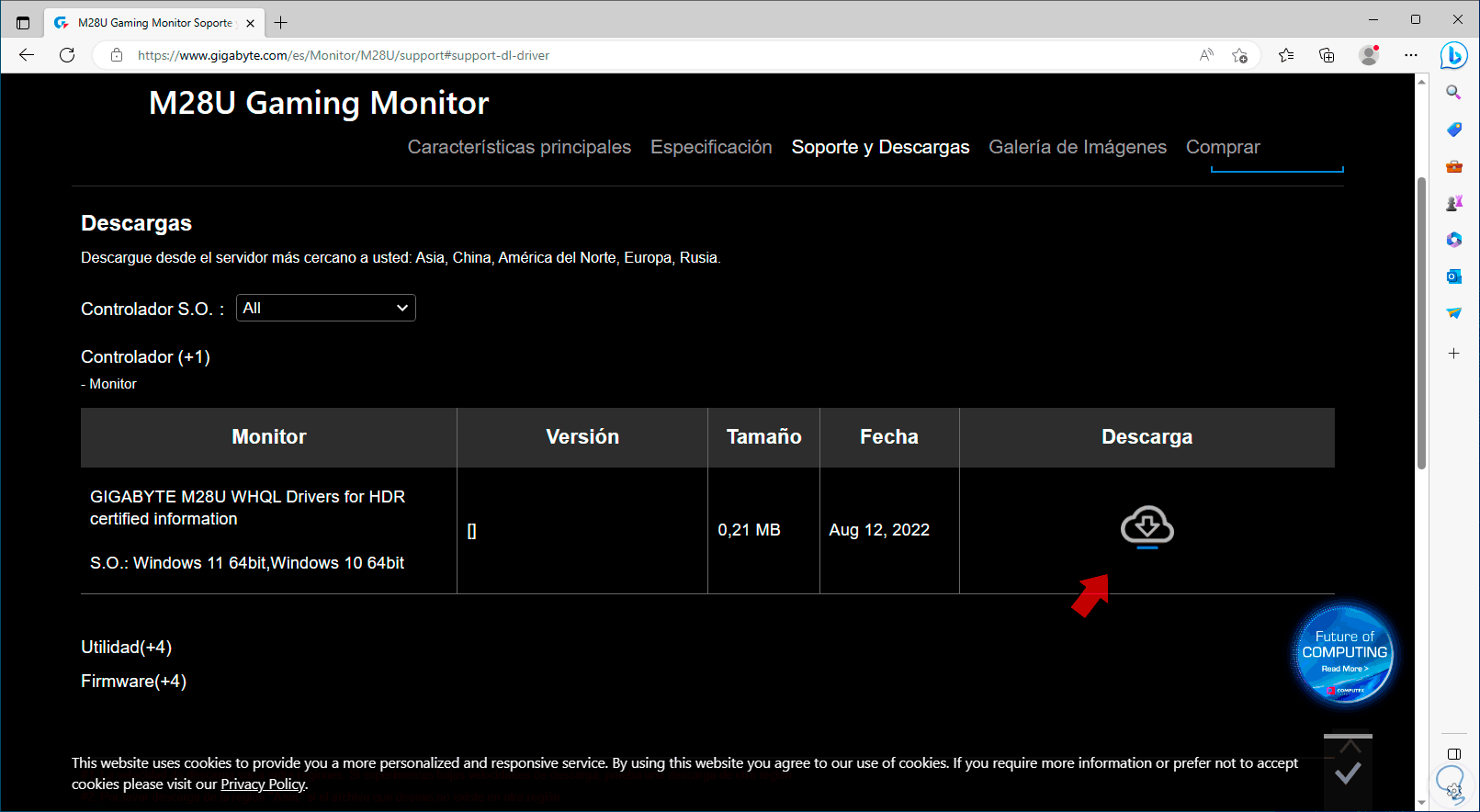Close the M28U Gaming Monitor tab
The width and height of the screenshot is (1480, 812).
251,23
